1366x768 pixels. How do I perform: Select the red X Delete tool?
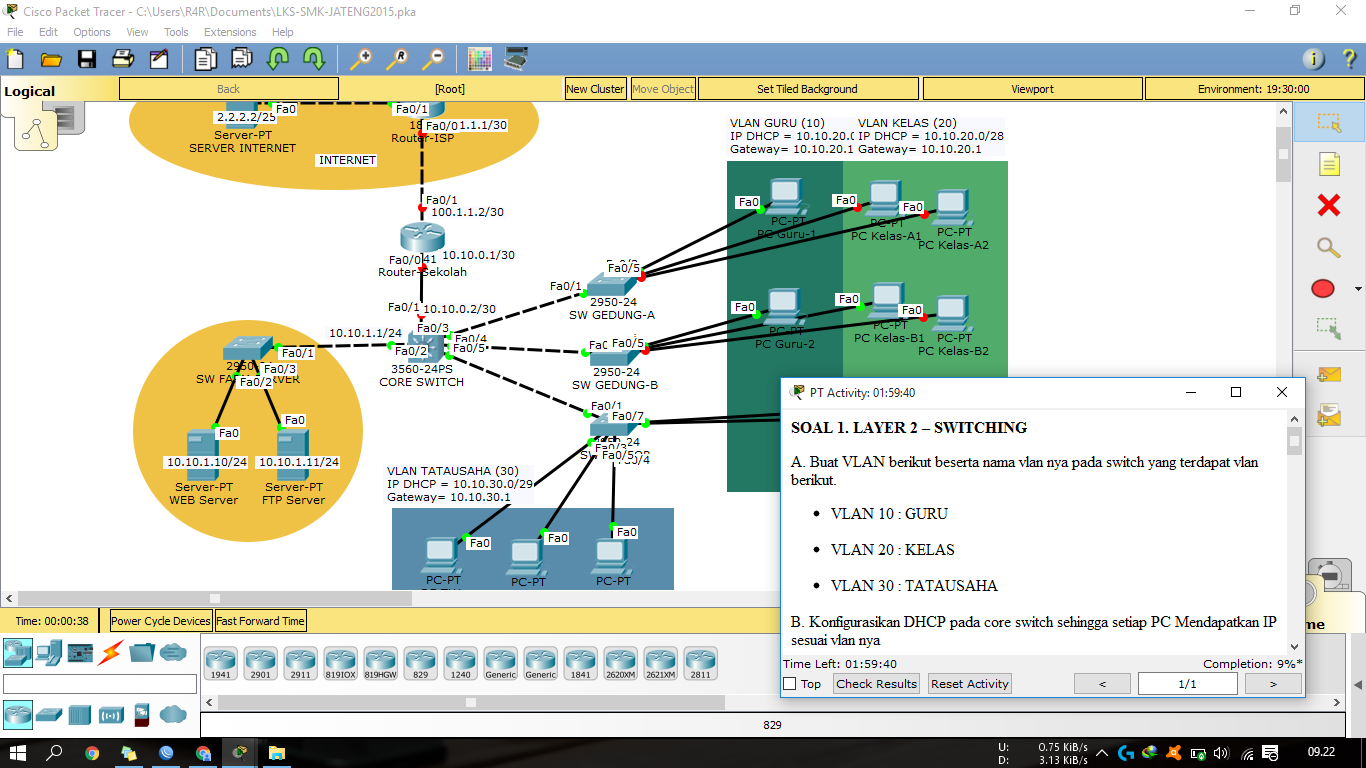pyautogui.click(x=1328, y=206)
